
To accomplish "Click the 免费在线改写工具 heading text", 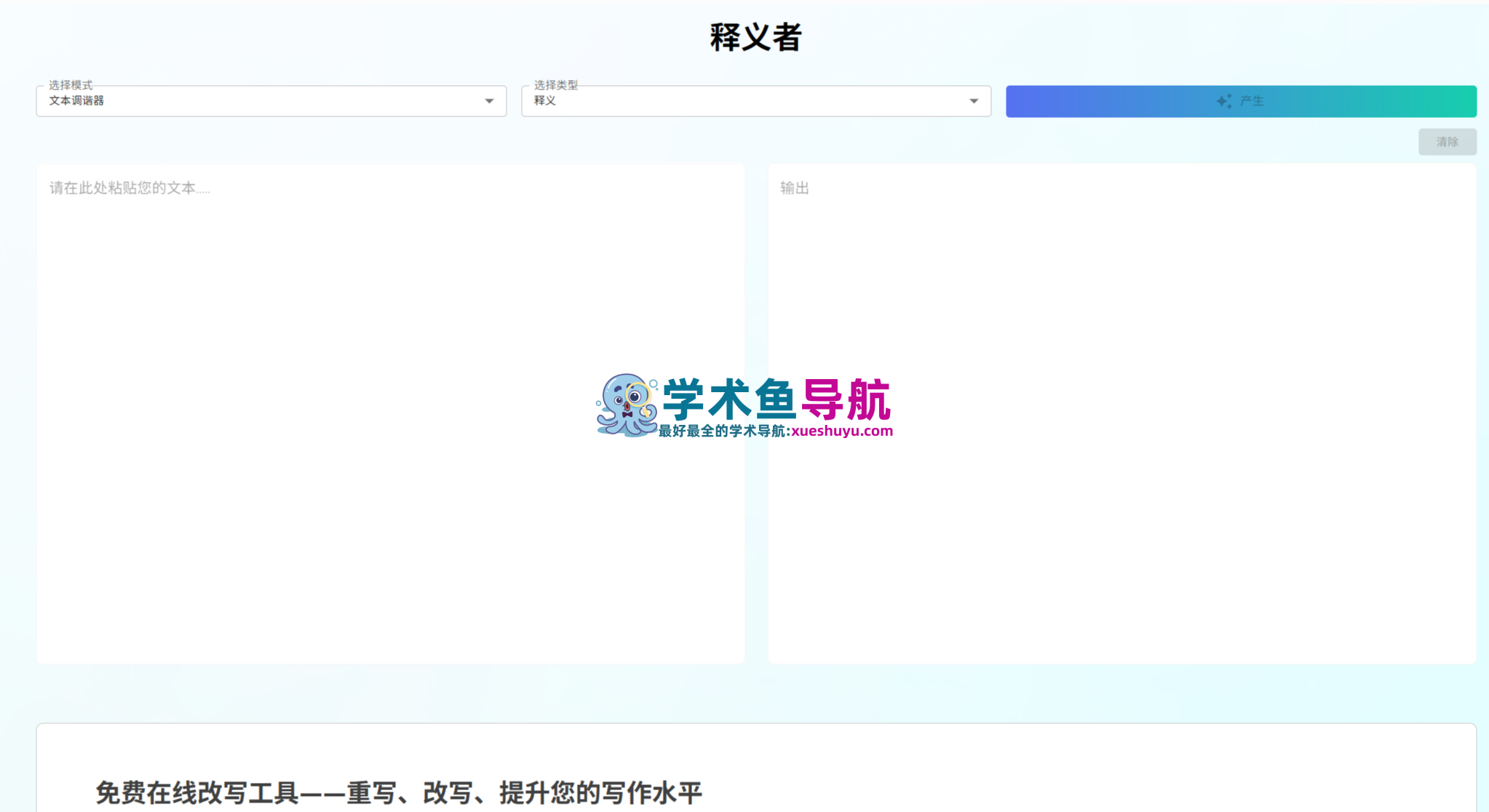I will (x=399, y=792).
